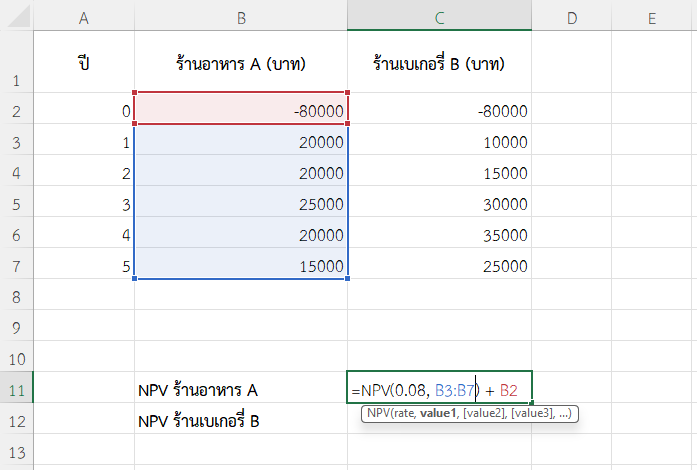Click cell C7 with 25000

pyautogui.click(x=439, y=263)
